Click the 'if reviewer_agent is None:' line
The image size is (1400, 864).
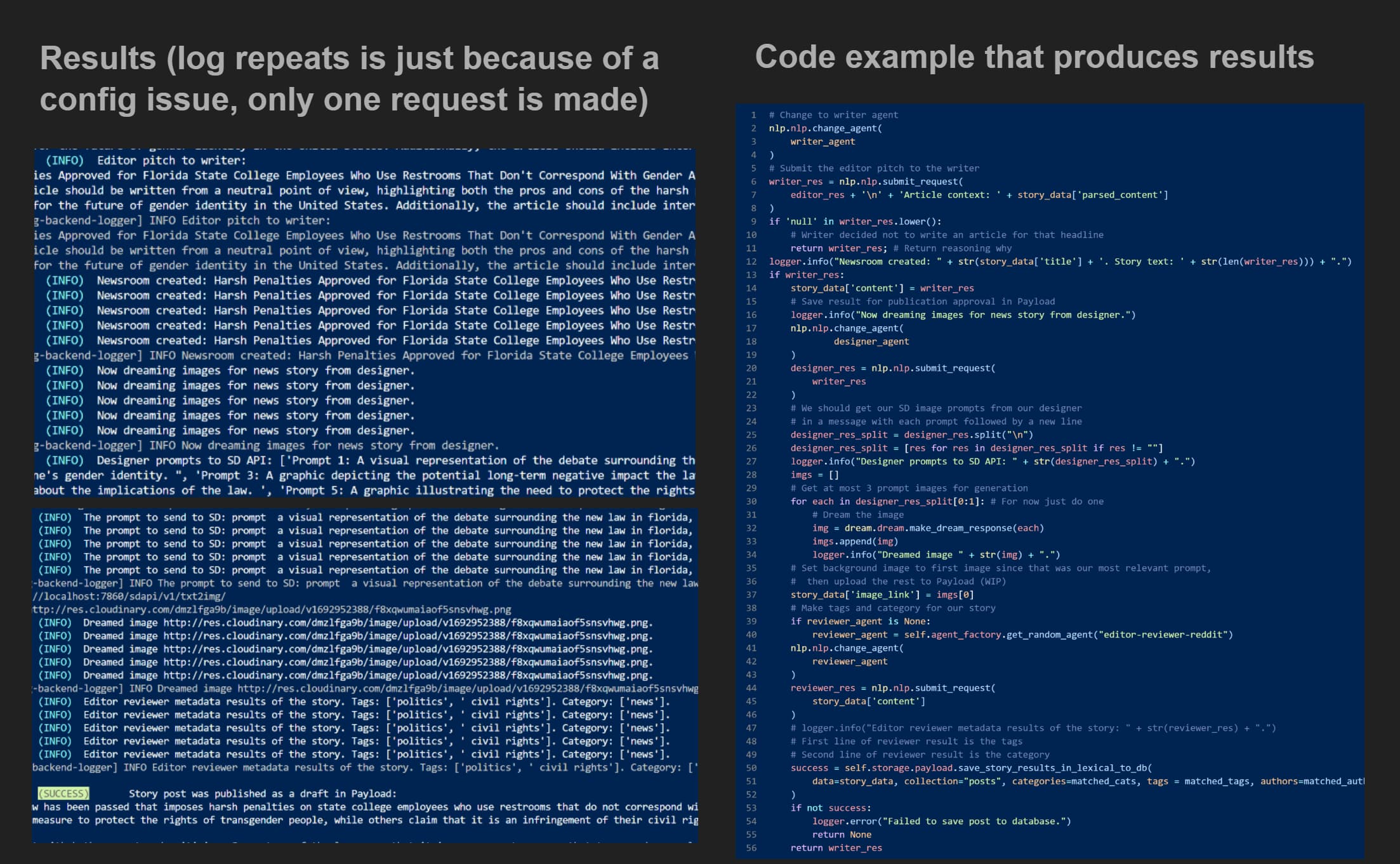[x=860, y=621]
